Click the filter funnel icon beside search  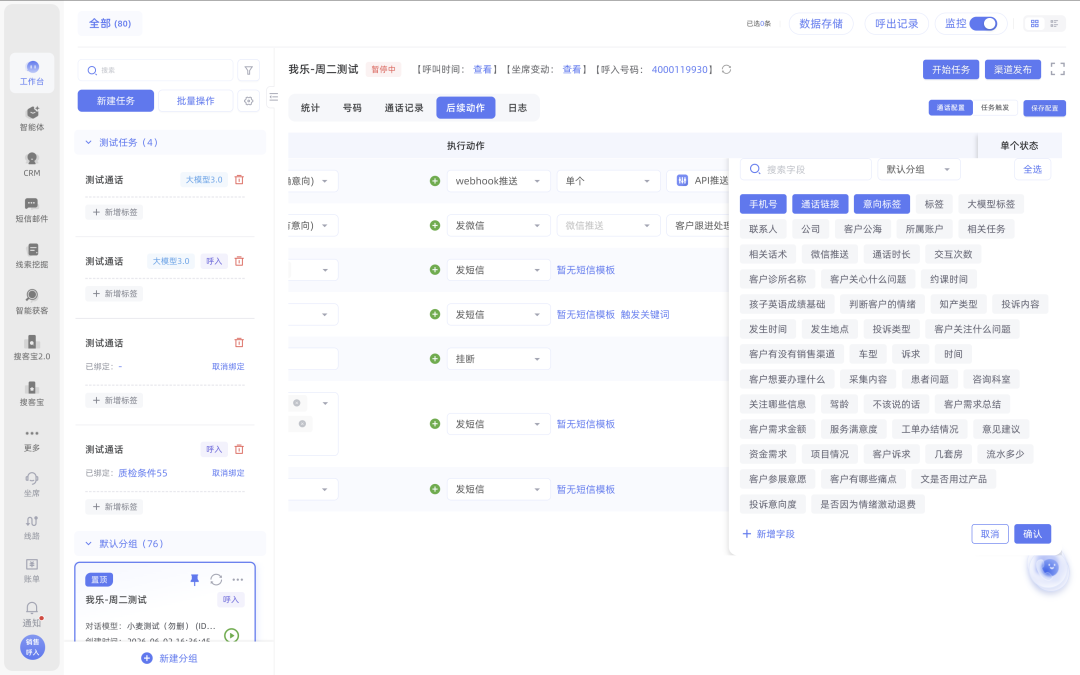pyautogui.click(x=249, y=70)
